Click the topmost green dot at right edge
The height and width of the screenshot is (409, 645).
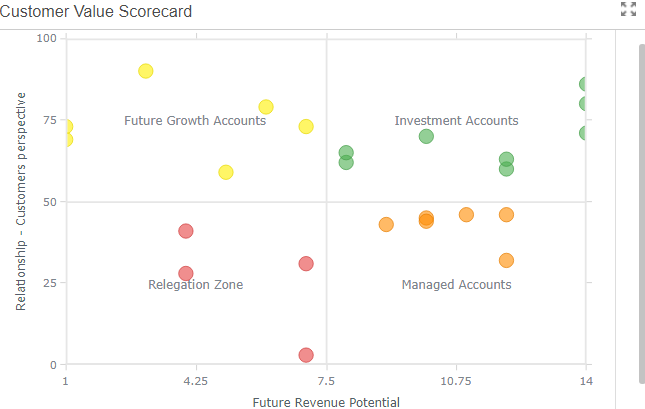586,85
